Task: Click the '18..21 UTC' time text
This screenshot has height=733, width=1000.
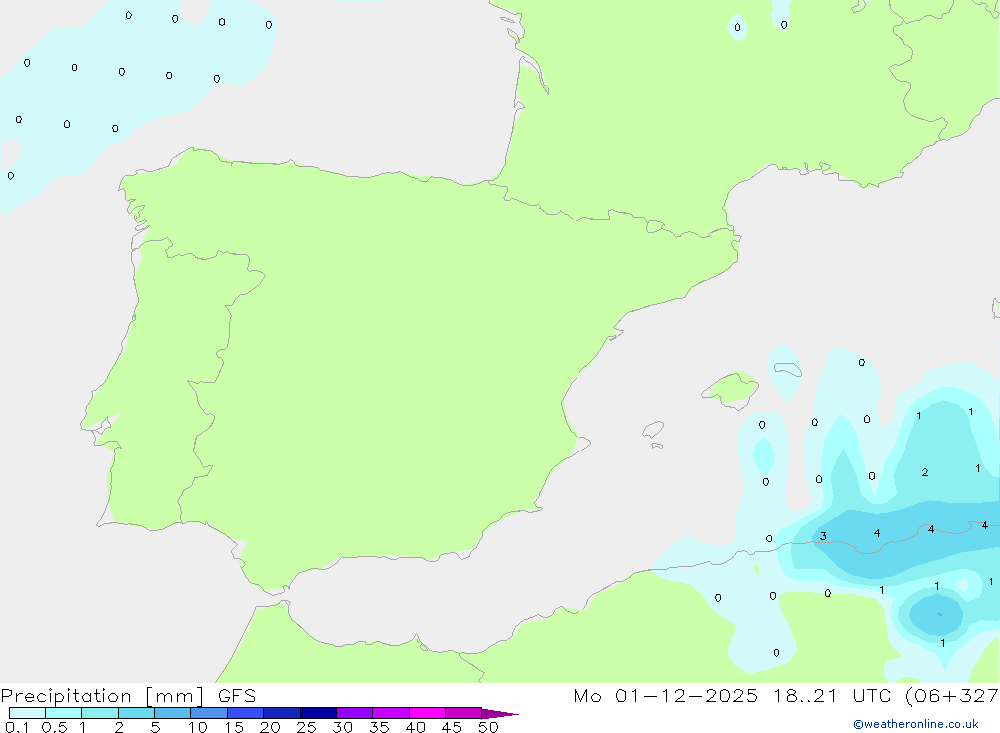Action: click(832, 696)
